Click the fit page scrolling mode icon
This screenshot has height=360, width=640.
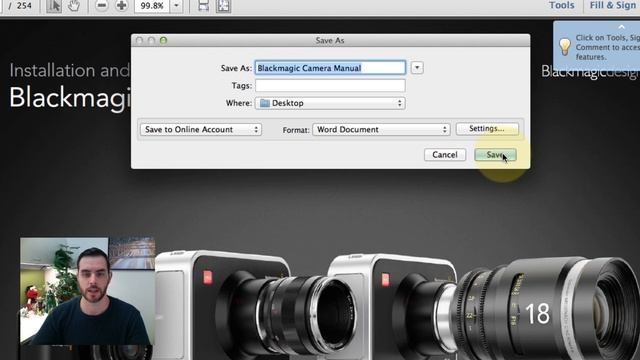tap(203, 6)
